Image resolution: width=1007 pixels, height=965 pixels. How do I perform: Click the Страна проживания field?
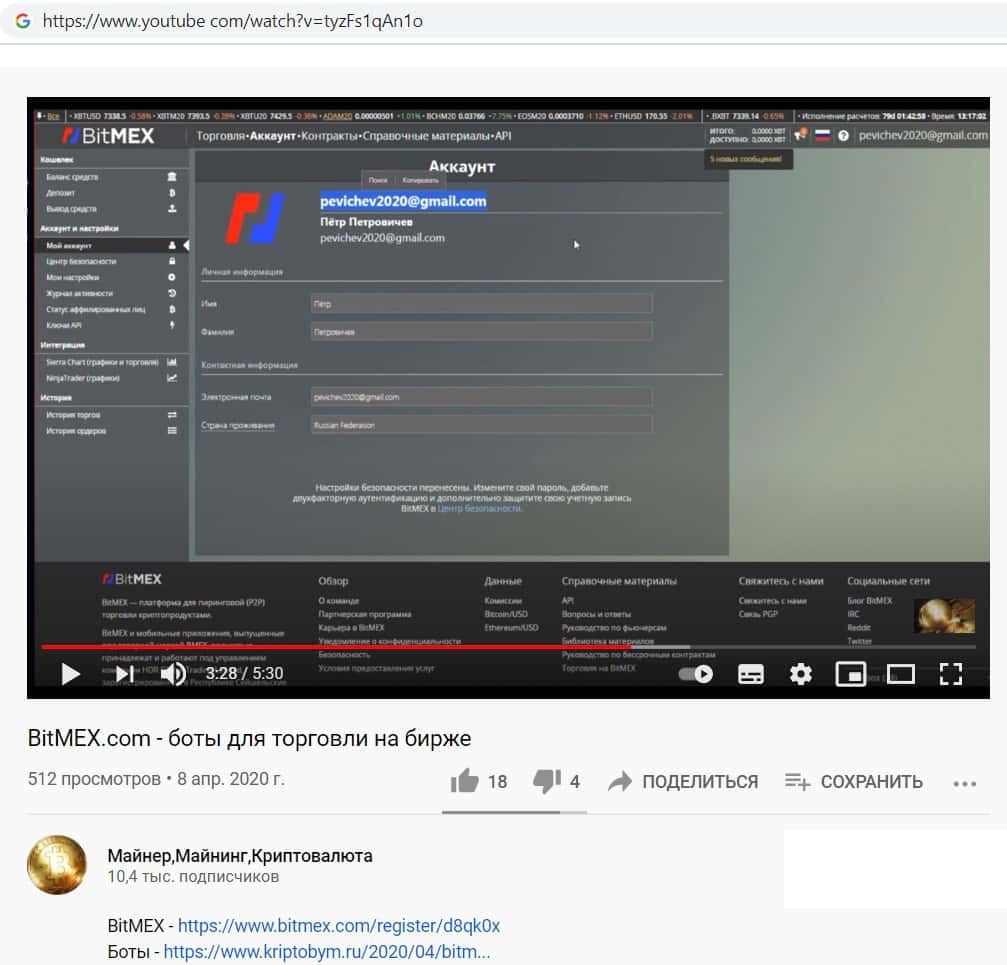click(x=481, y=425)
